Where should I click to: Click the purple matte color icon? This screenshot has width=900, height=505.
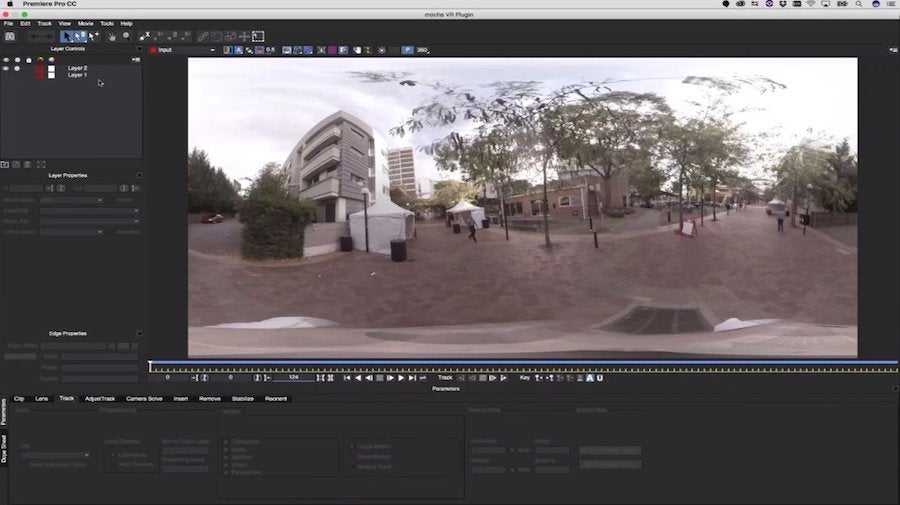(x=332, y=50)
